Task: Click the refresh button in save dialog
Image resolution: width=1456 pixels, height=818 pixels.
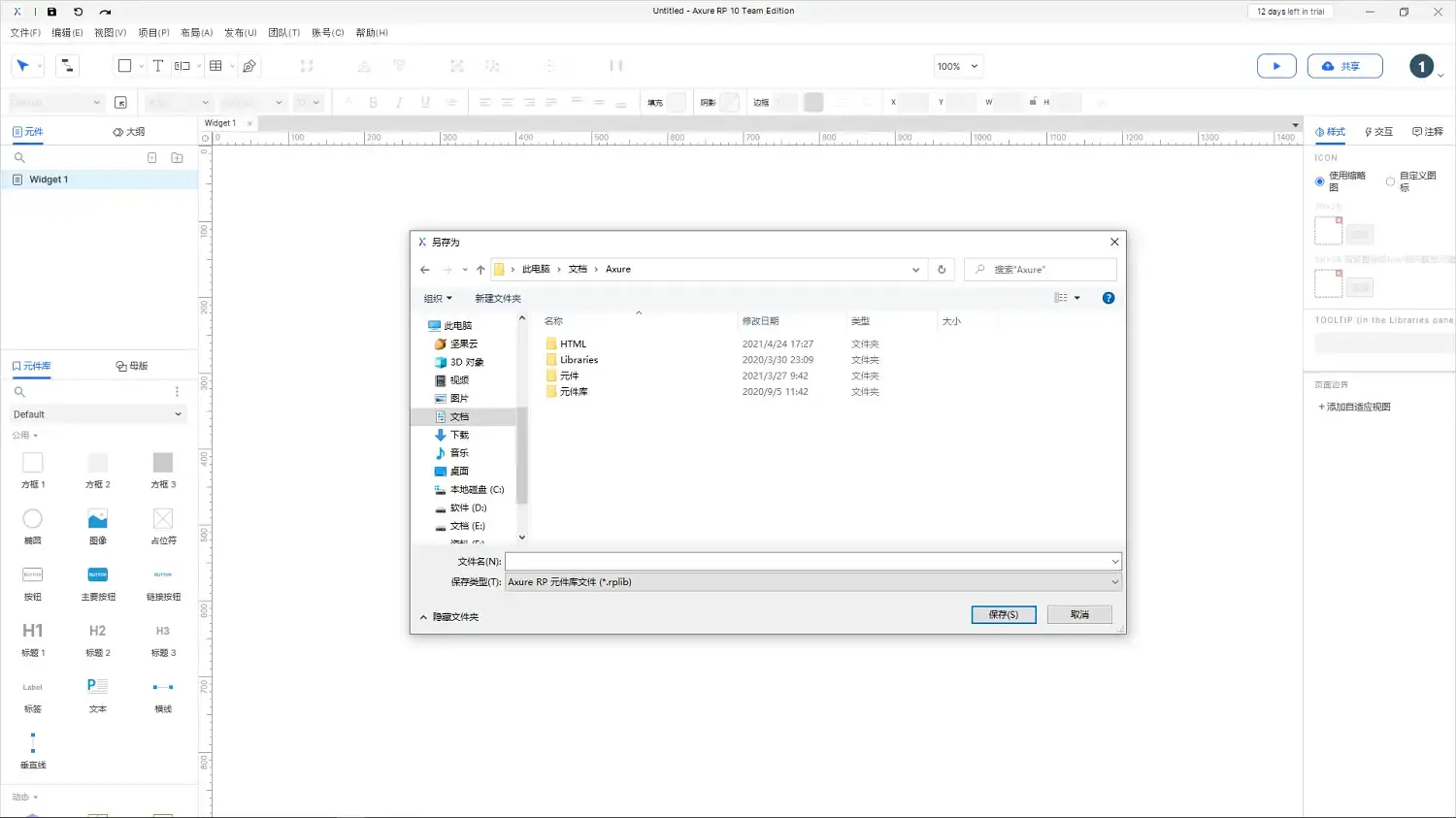Action: point(941,270)
